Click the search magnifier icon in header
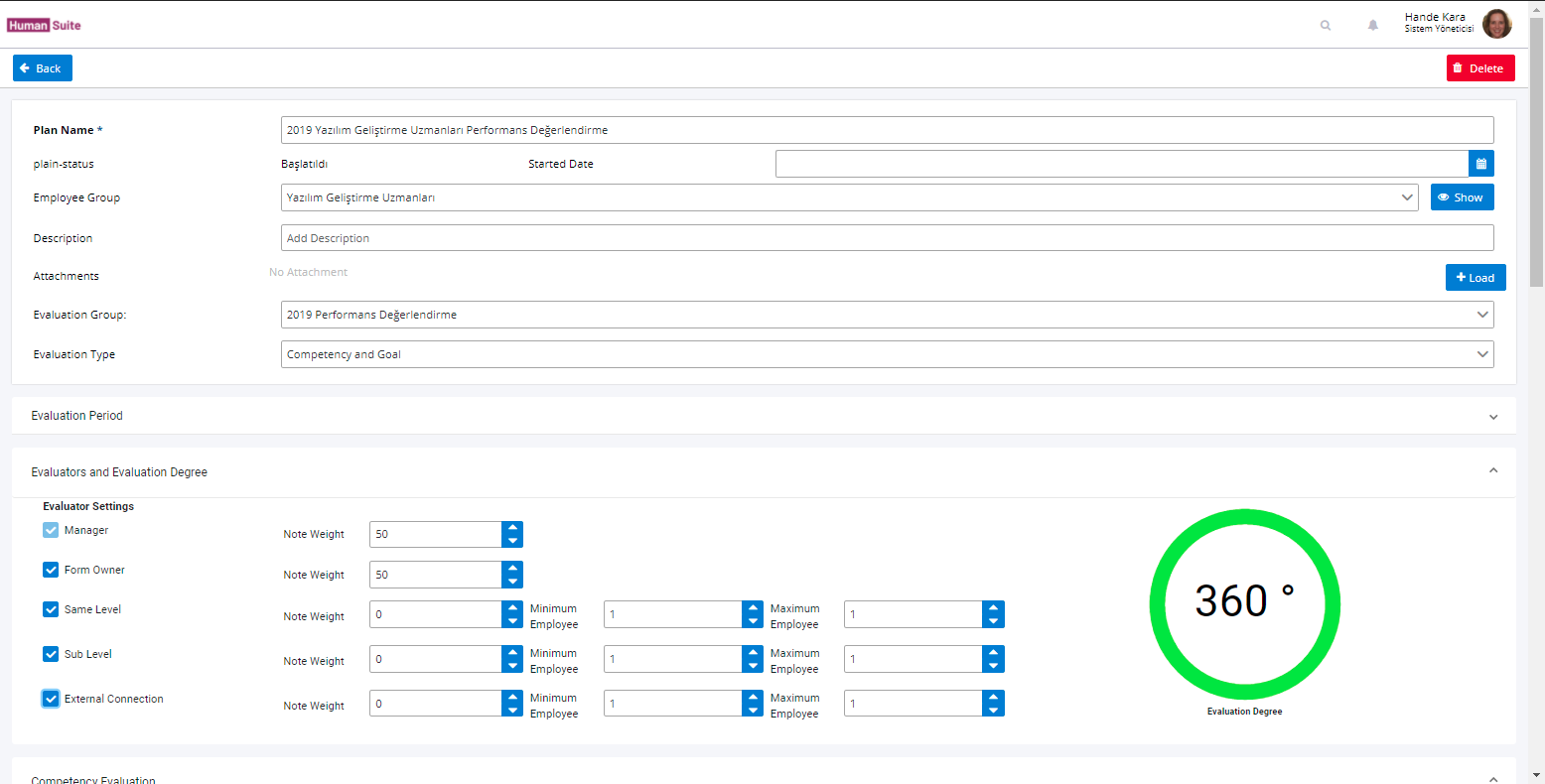Screen dimensions: 1545x784 click(1326, 26)
